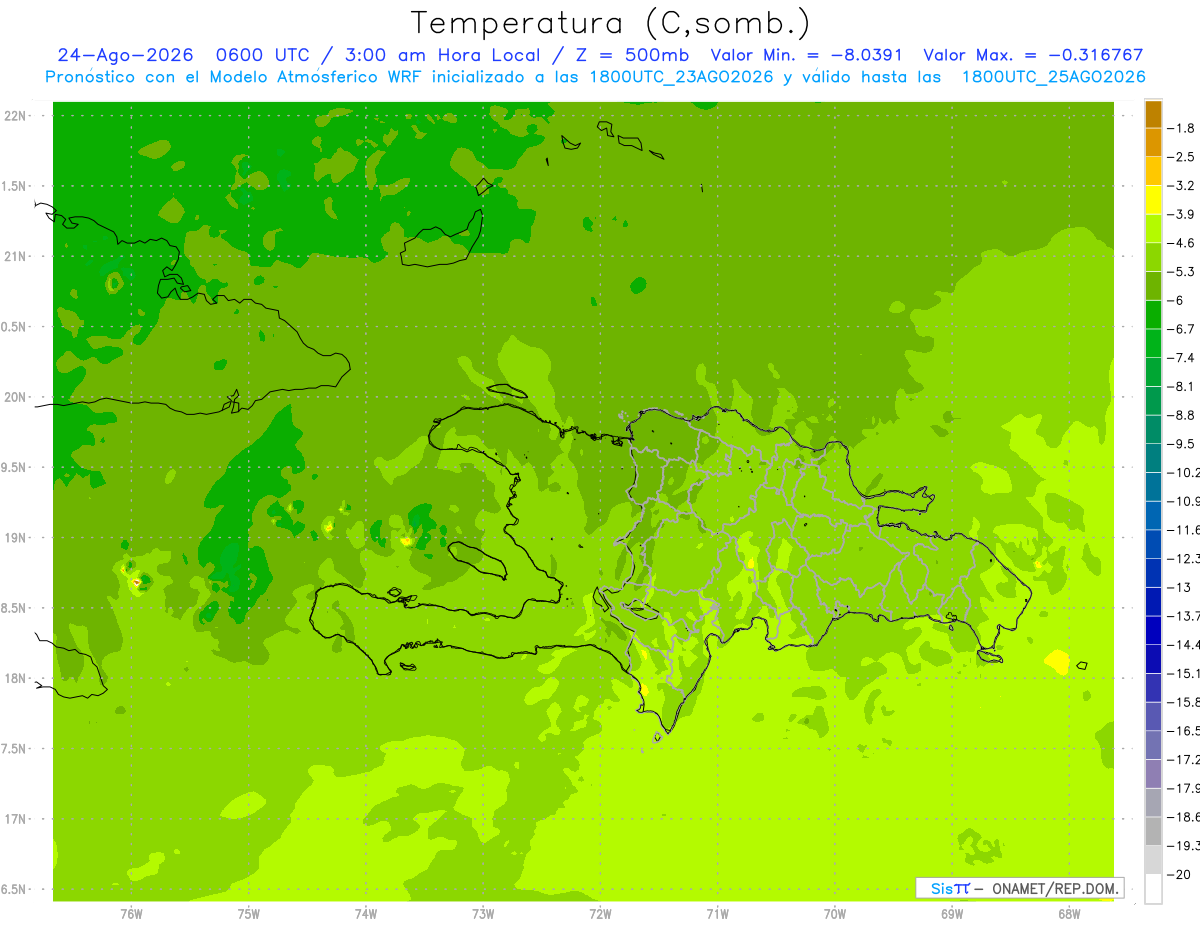Click the "-20" color scale value
Viewport: 1200px width, 927px height.
pyautogui.click(x=1178, y=874)
